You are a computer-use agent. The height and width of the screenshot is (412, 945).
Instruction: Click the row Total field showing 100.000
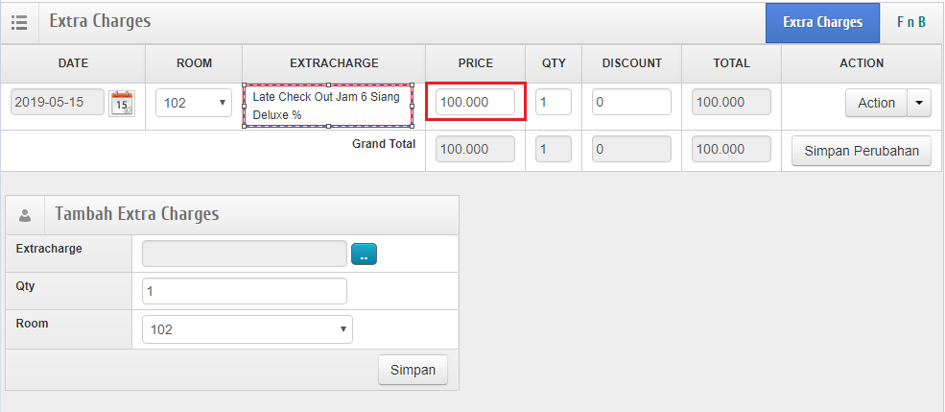(x=731, y=102)
